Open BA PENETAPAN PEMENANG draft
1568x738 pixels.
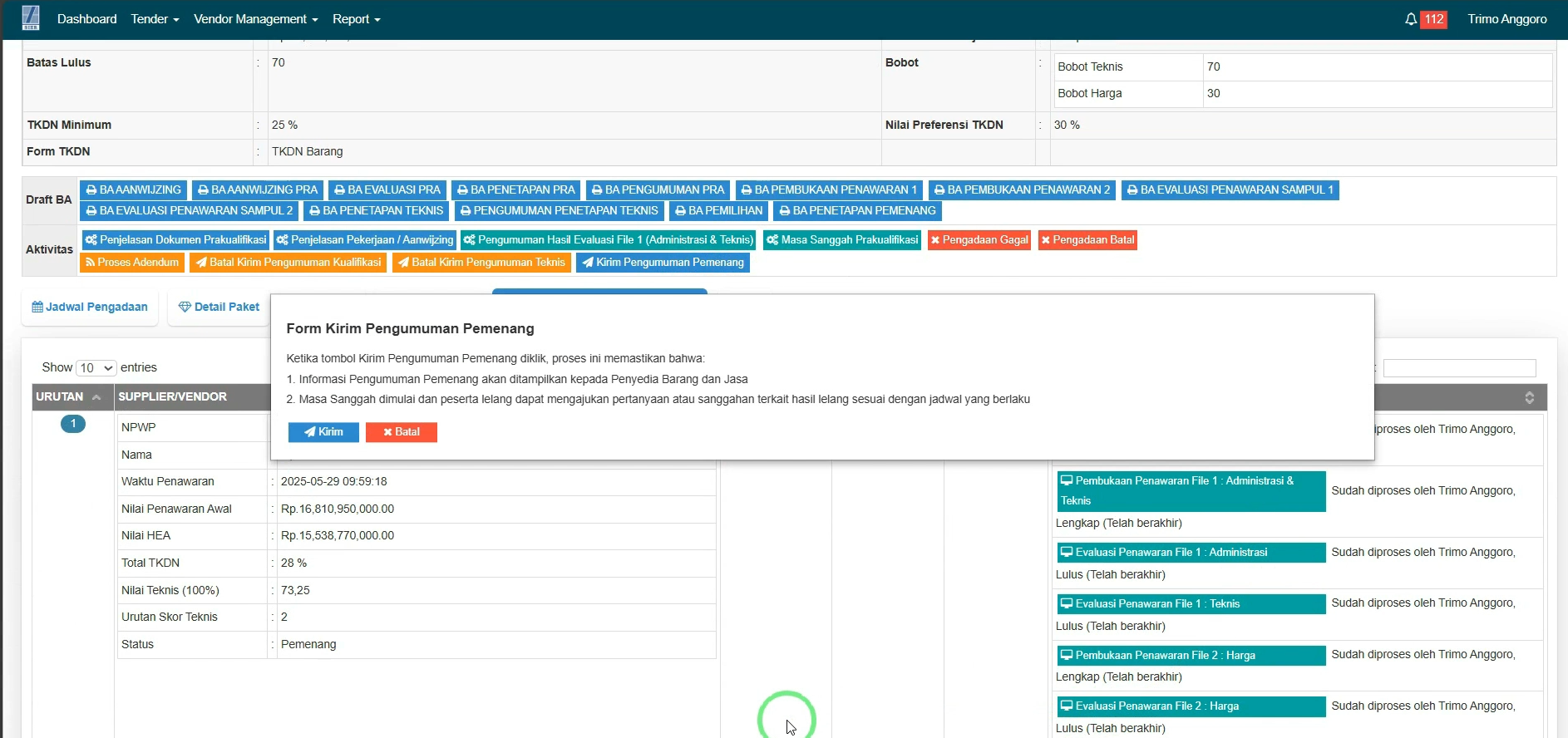coord(857,211)
